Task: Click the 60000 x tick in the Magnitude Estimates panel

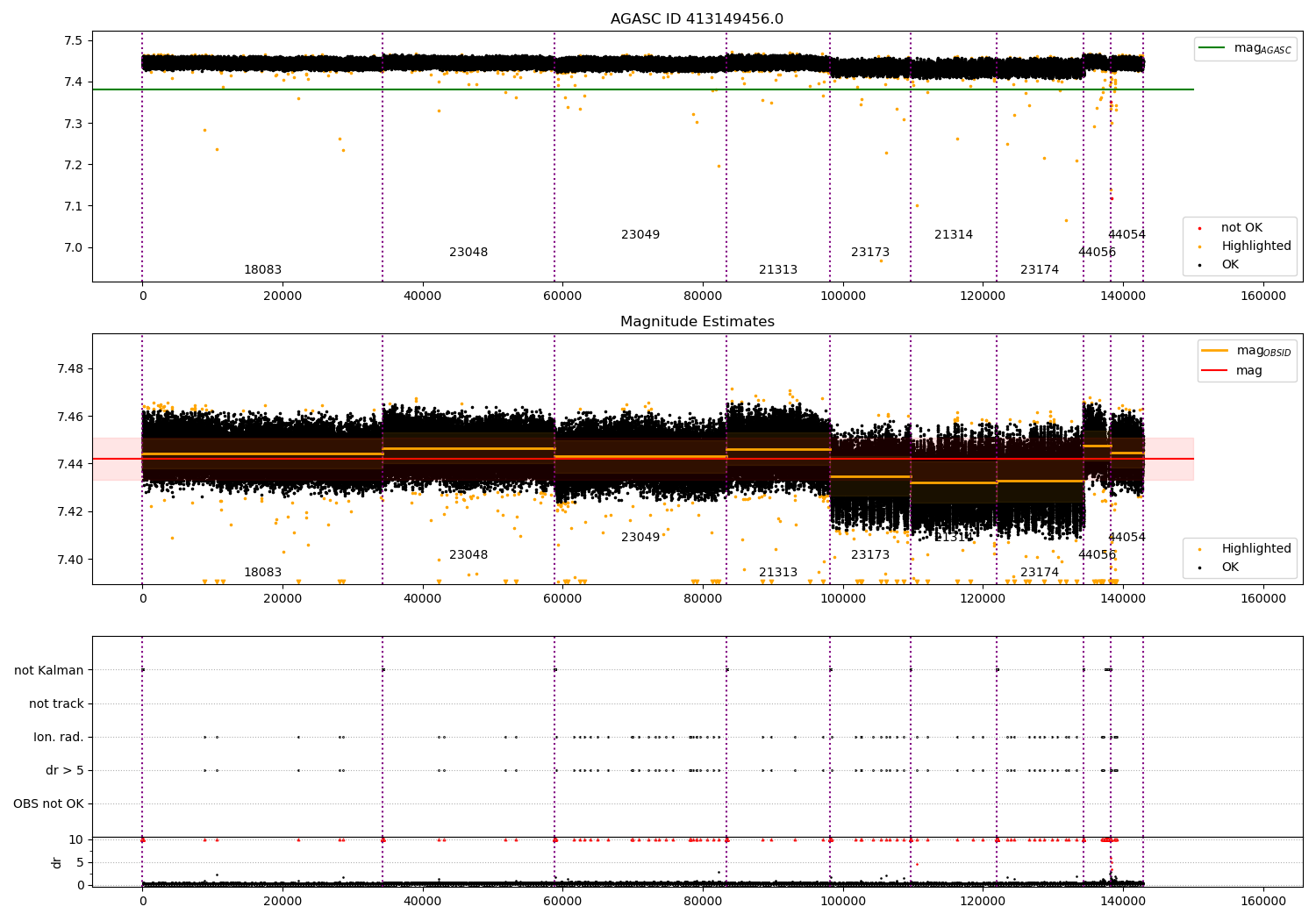Action: 562,599
